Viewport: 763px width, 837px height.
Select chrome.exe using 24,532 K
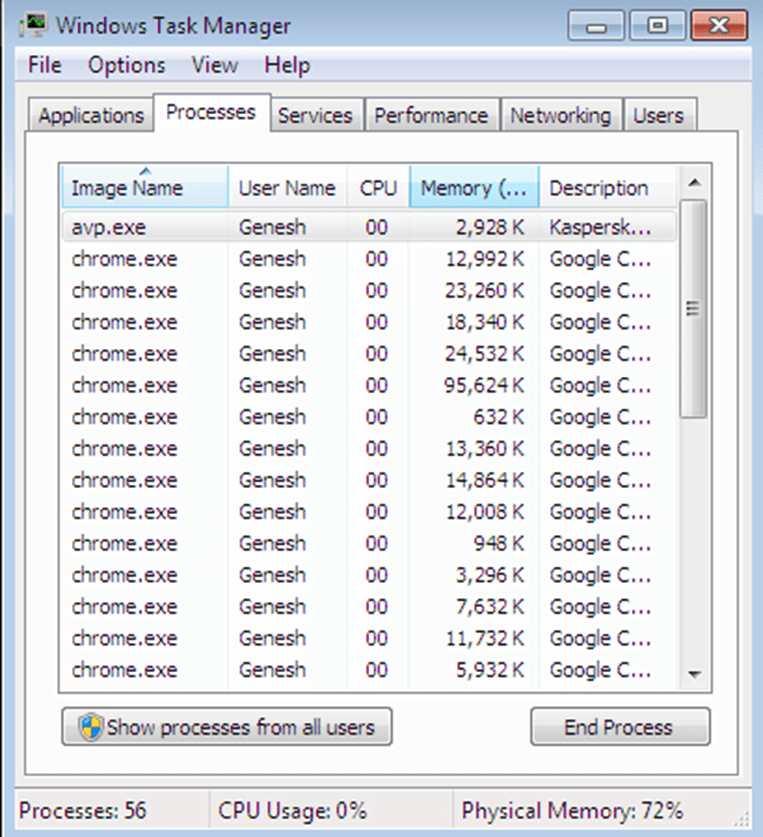(x=369, y=353)
